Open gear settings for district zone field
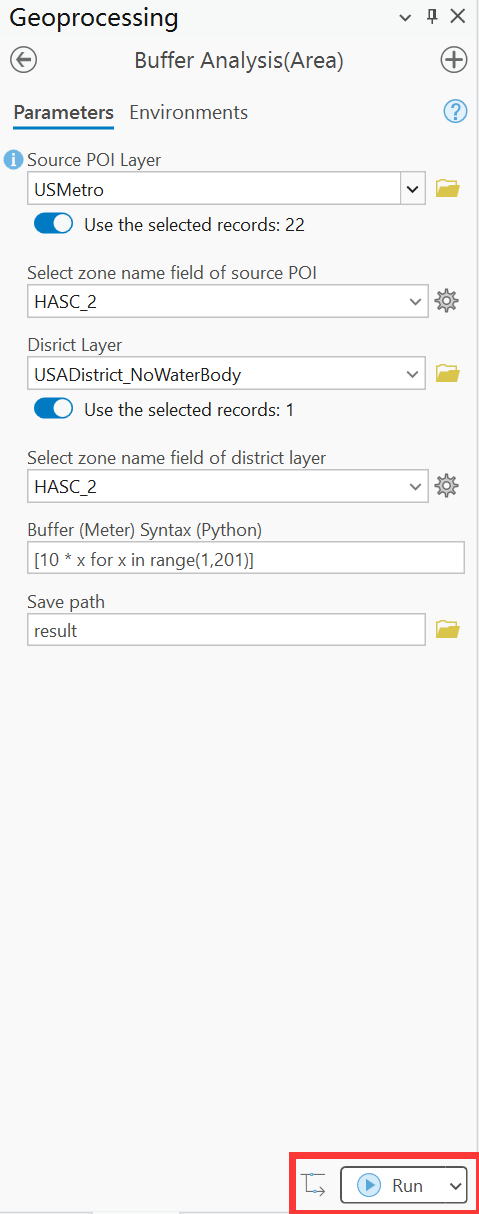 (x=447, y=486)
